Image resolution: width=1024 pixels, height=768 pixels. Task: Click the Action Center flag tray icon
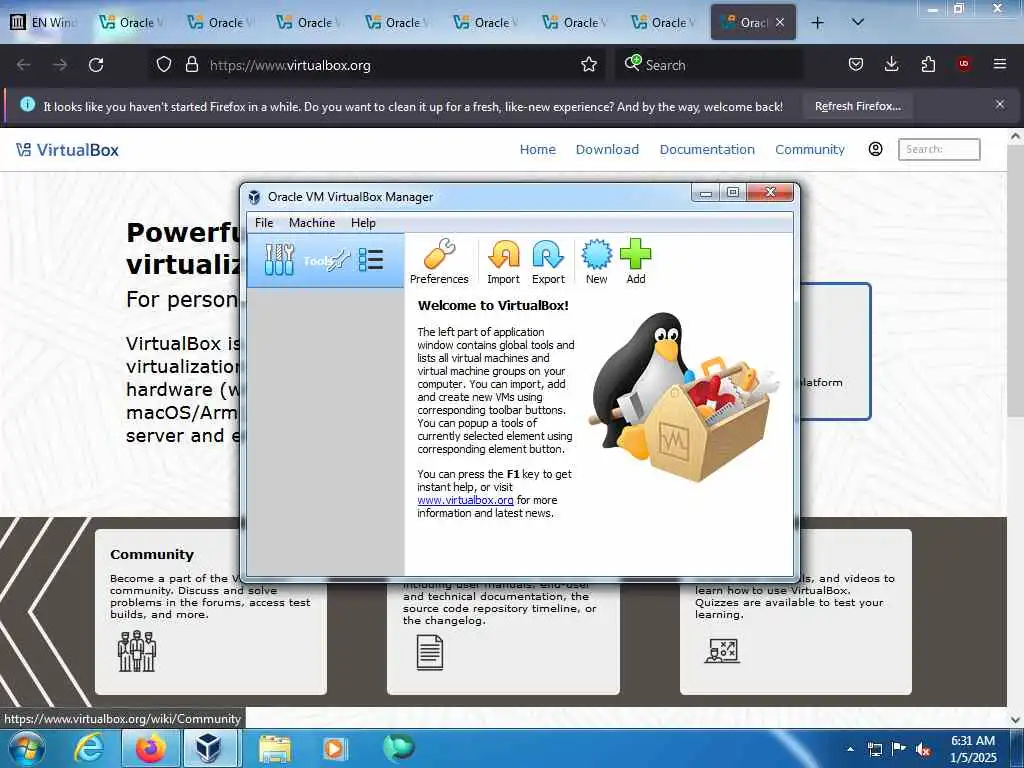point(899,749)
